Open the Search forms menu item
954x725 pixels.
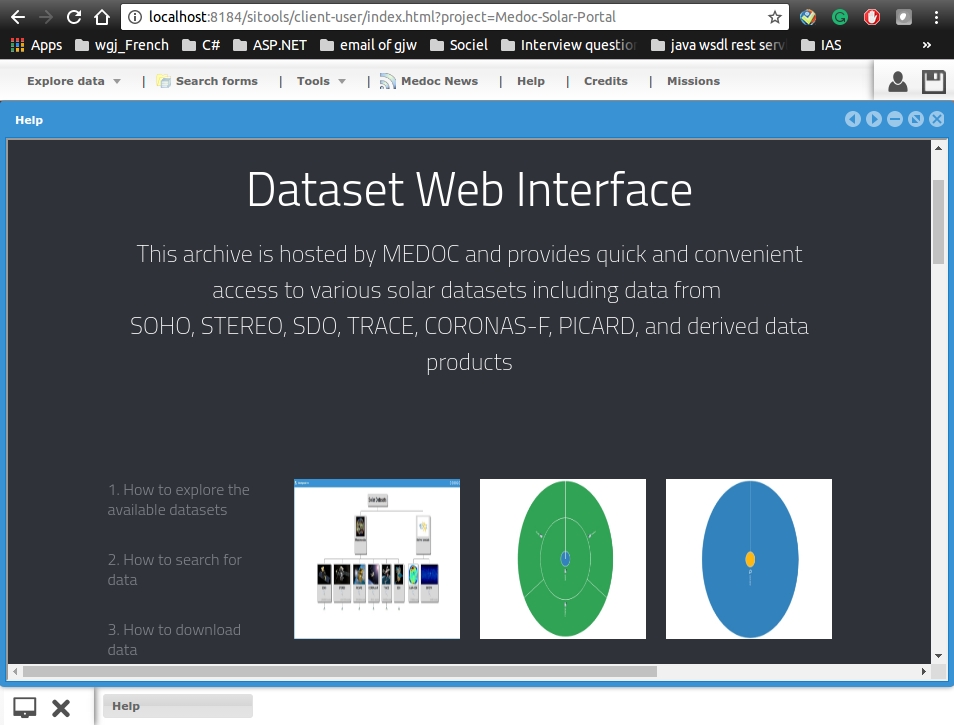point(207,81)
